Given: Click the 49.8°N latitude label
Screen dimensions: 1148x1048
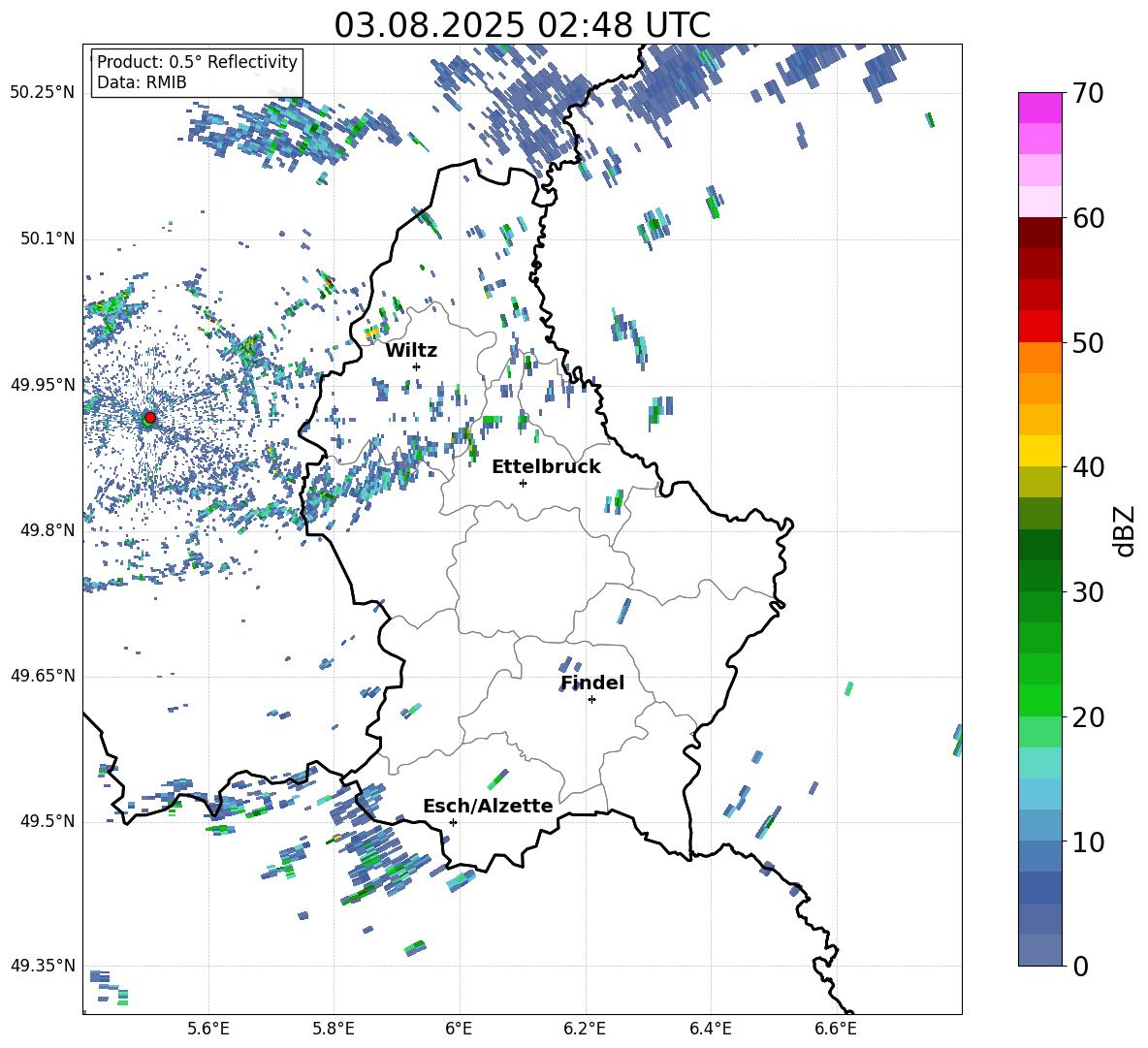Looking at the screenshot, I should 48,530.
